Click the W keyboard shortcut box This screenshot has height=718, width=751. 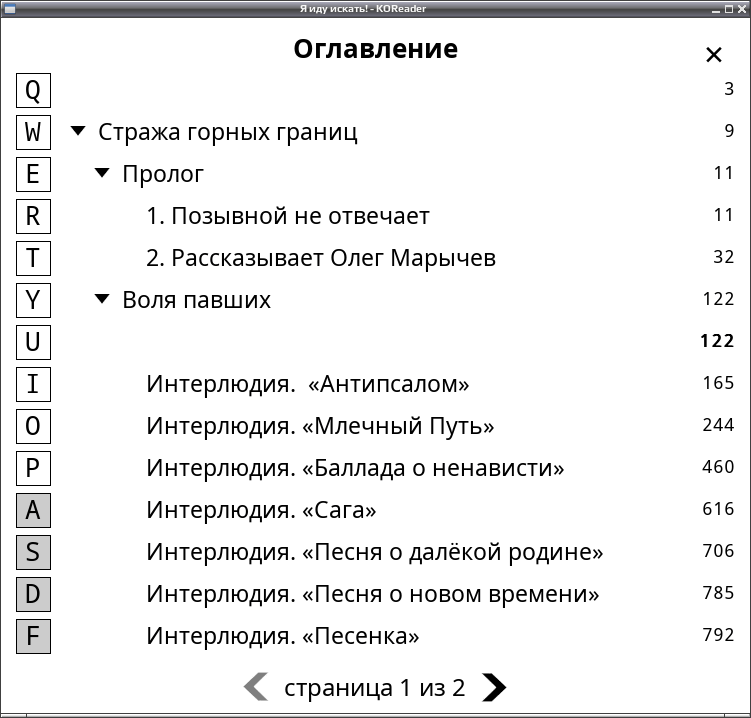(34, 132)
